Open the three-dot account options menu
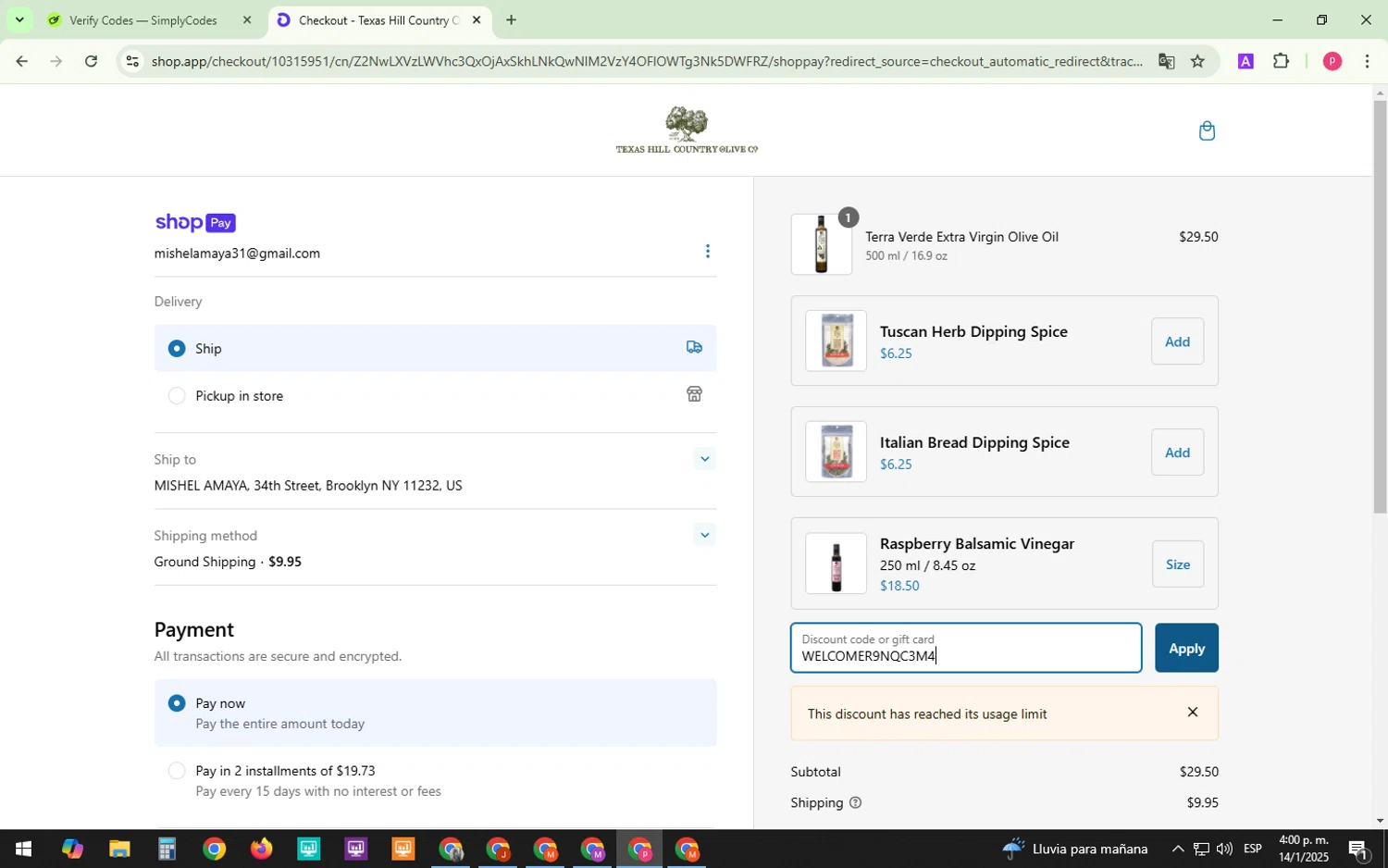Screen dimensions: 1388x868 pos(708,252)
